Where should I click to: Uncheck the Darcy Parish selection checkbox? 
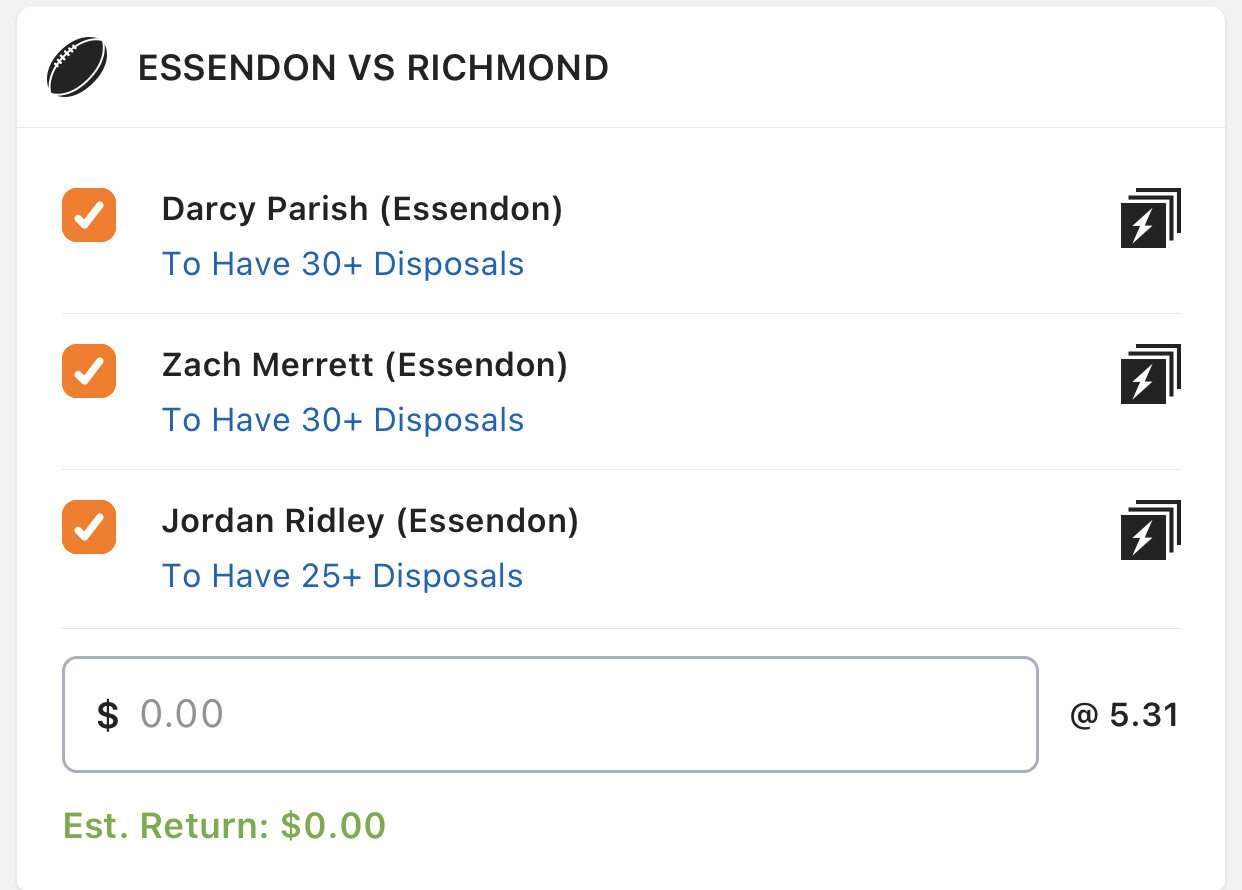point(89,215)
